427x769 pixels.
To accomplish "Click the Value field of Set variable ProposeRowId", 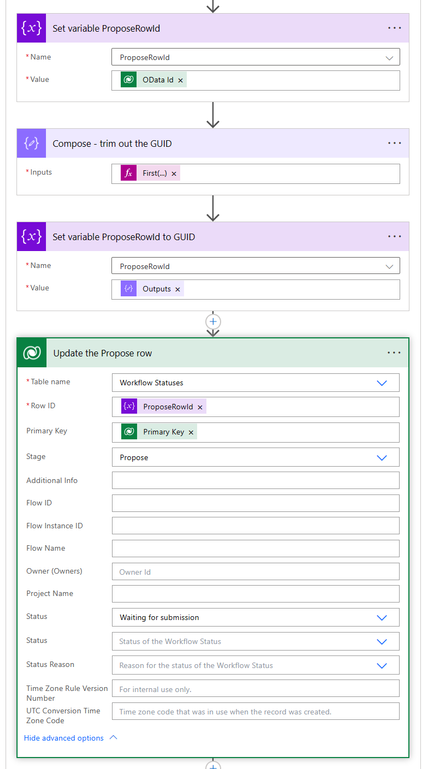I will tap(255, 80).
